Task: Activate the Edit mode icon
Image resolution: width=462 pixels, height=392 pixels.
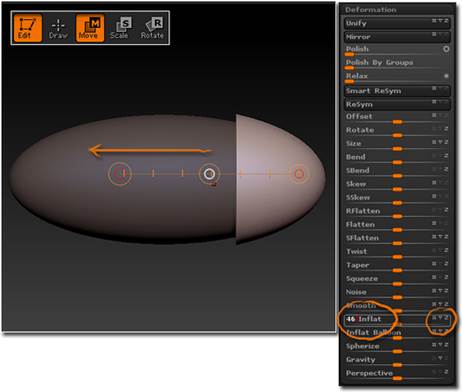Action: pos(28,28)
